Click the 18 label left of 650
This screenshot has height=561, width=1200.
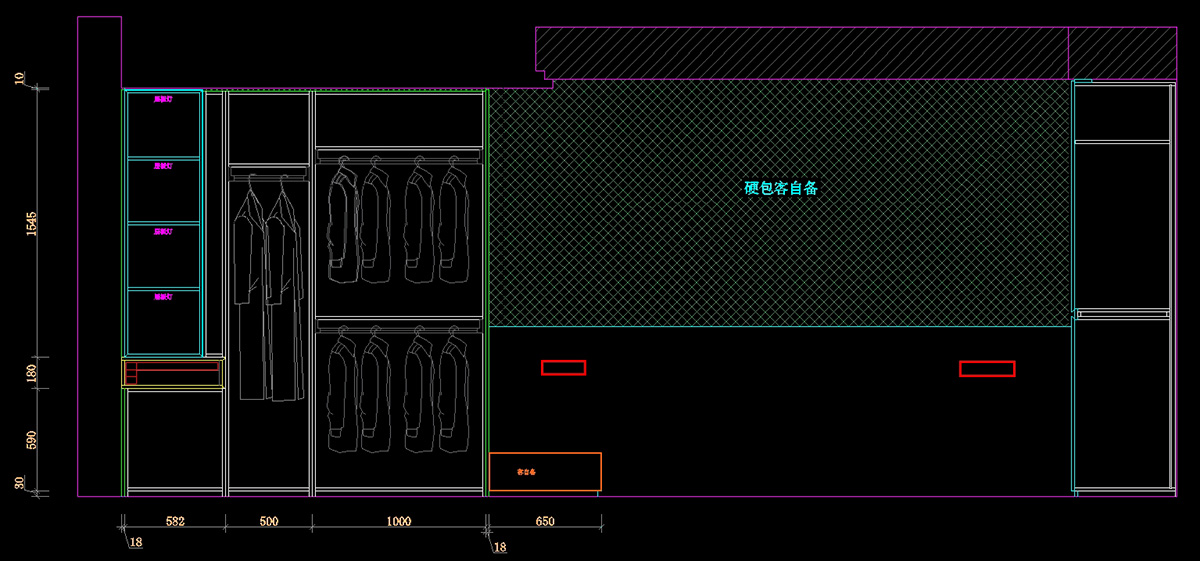[x=500, y=547]
